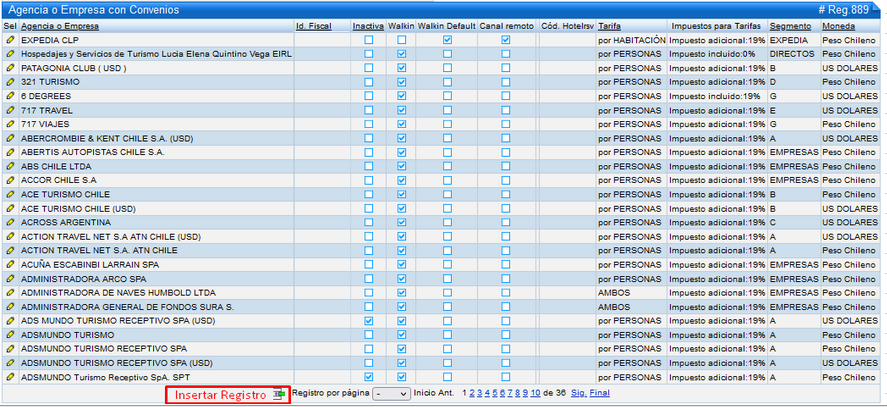Open pencil editor for Hospedajes y Servicios de Turismo row
Viewport: 887px width, 407px height.
(10, 54)
